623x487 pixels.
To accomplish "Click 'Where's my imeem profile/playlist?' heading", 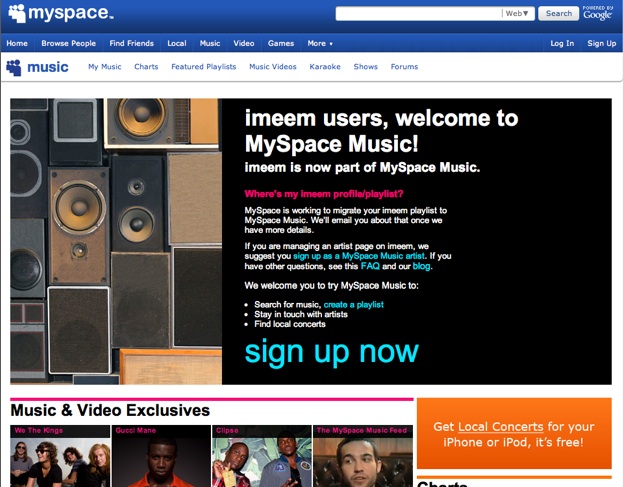I will 324,194.
